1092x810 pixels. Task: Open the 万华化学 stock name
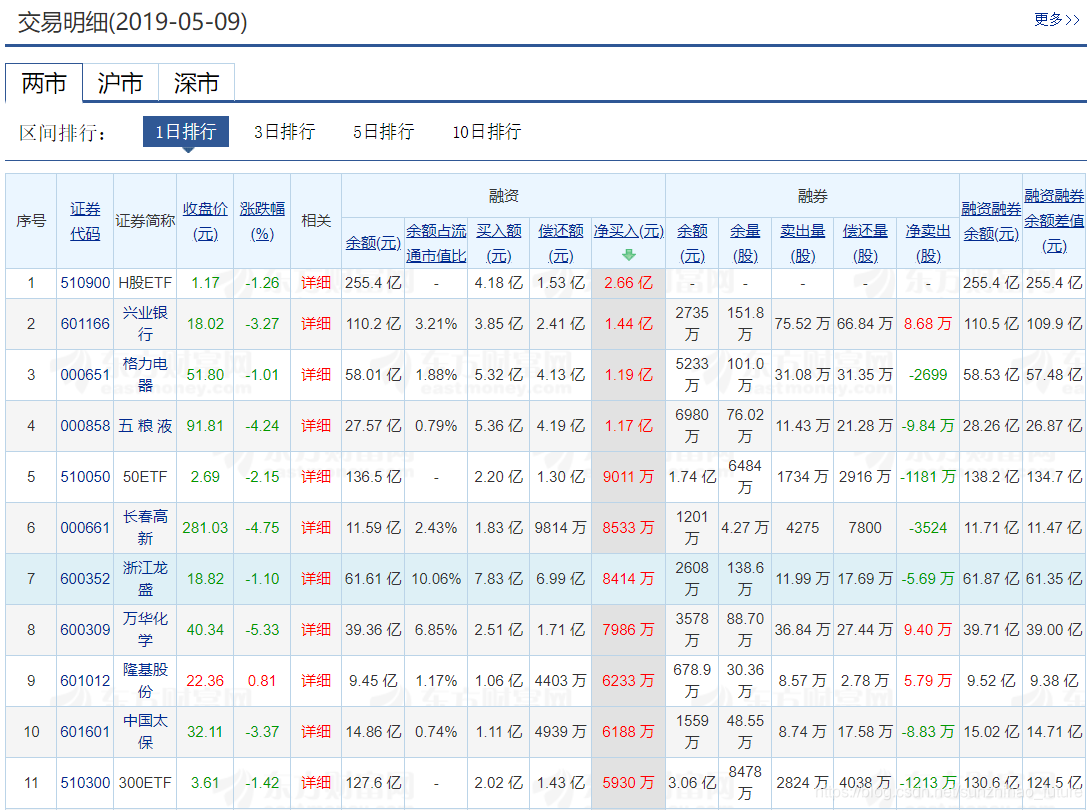tap(145, 630)
